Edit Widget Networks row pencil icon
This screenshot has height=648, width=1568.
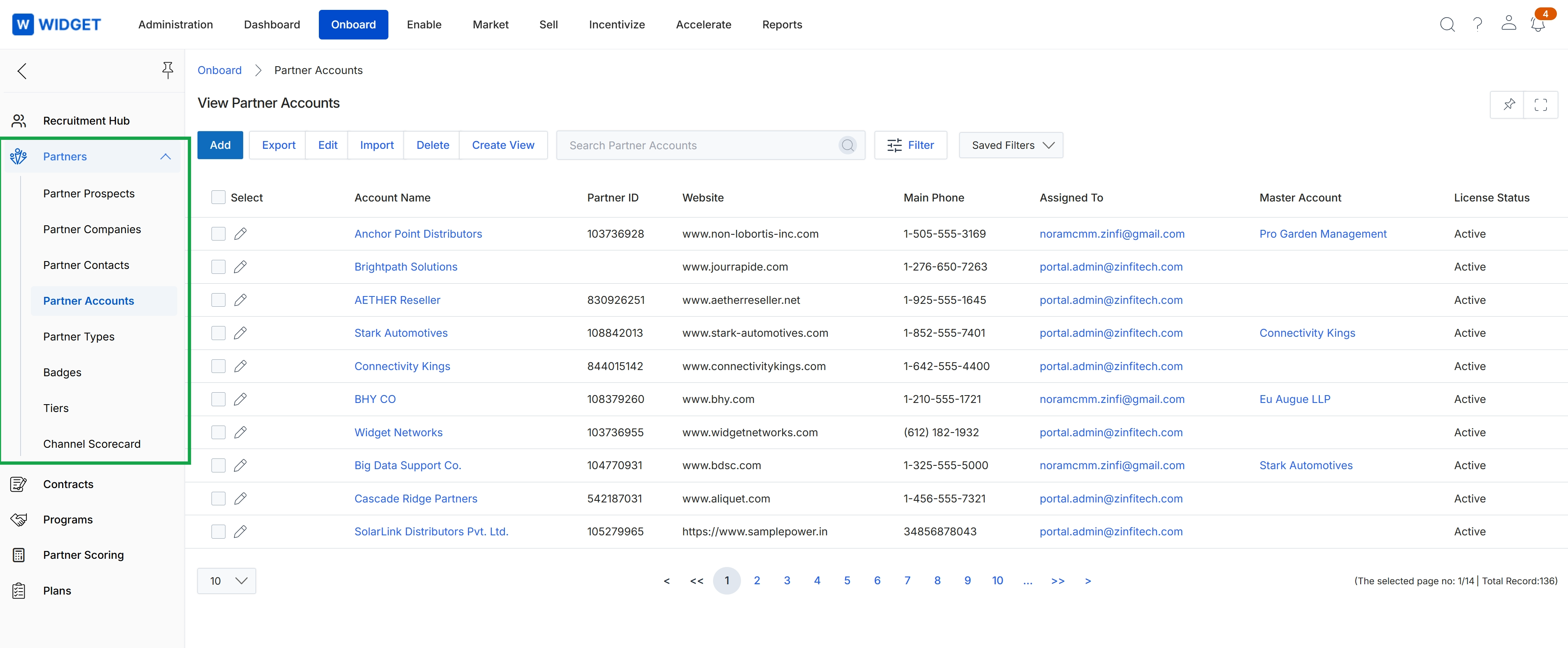coord(240,433)
